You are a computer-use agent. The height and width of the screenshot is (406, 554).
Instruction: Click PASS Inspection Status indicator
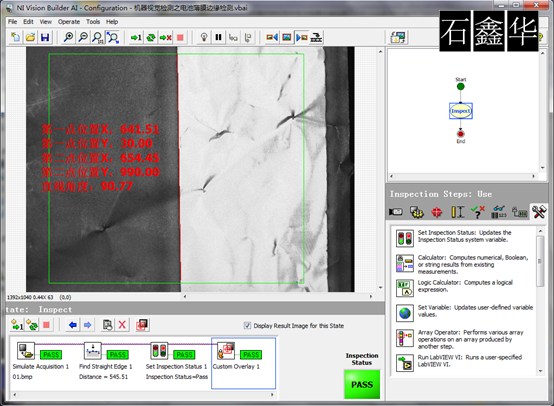pos(362,384)
